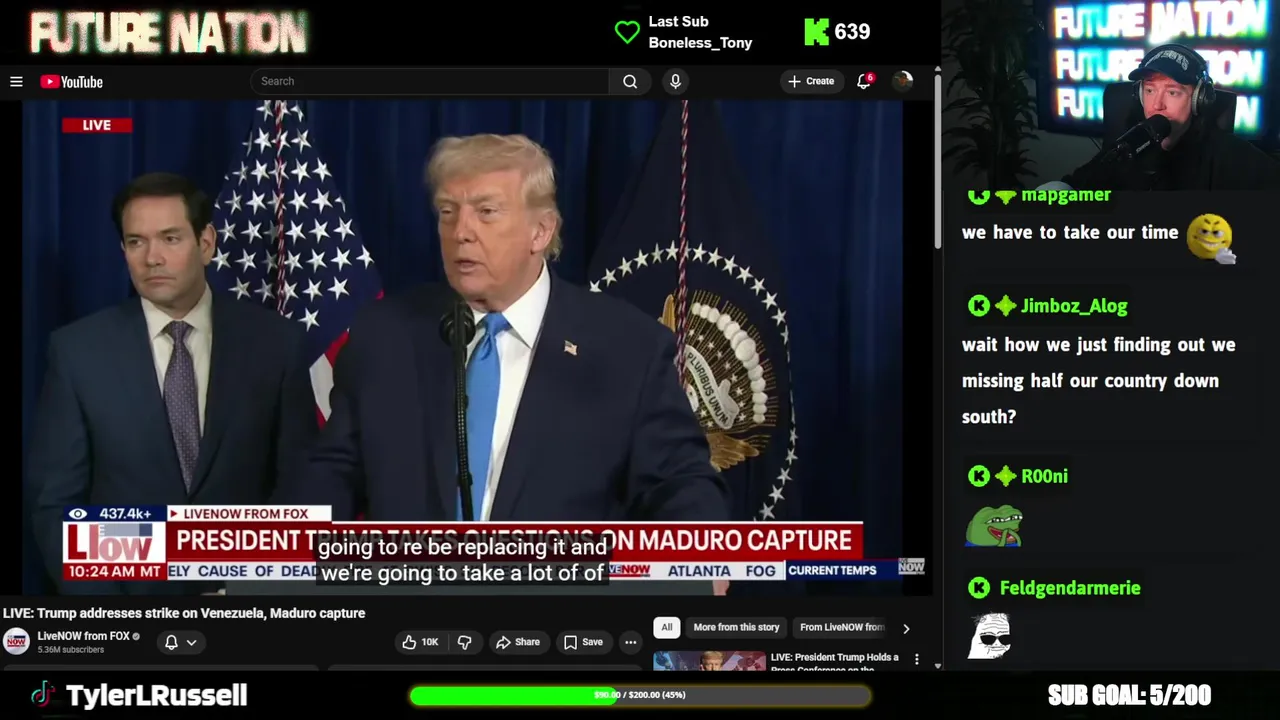Click the Kick badge beside Feldgendarmerie
The image size is (1280, 720).
(979, 588)
